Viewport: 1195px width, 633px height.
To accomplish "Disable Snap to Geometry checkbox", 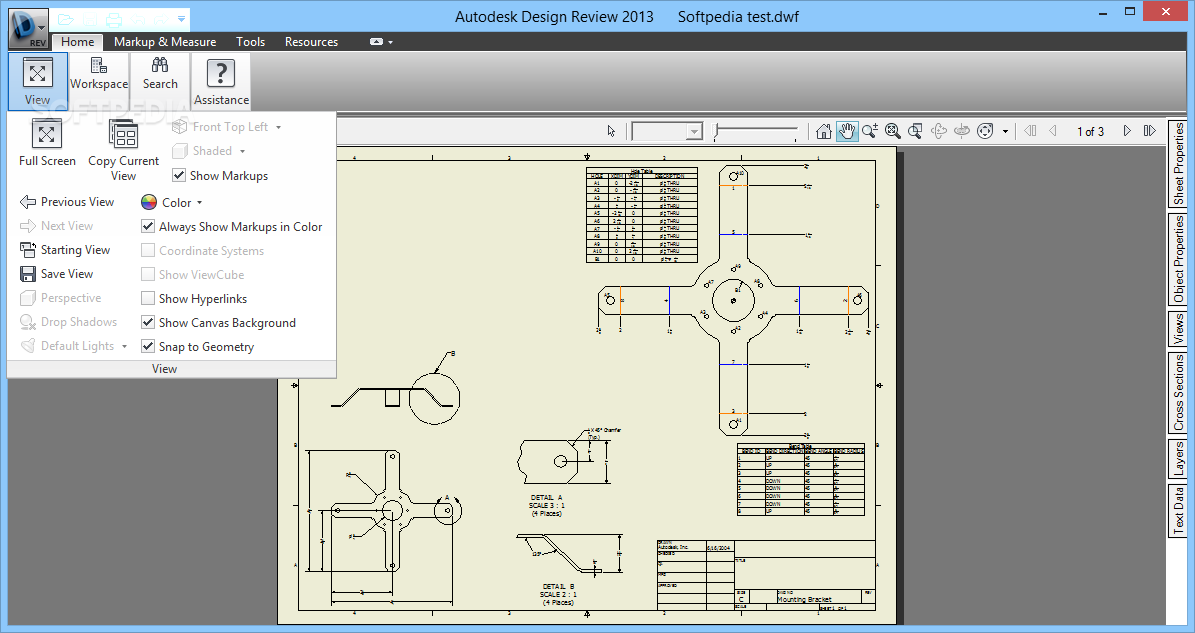I will (x=149, y=347).
